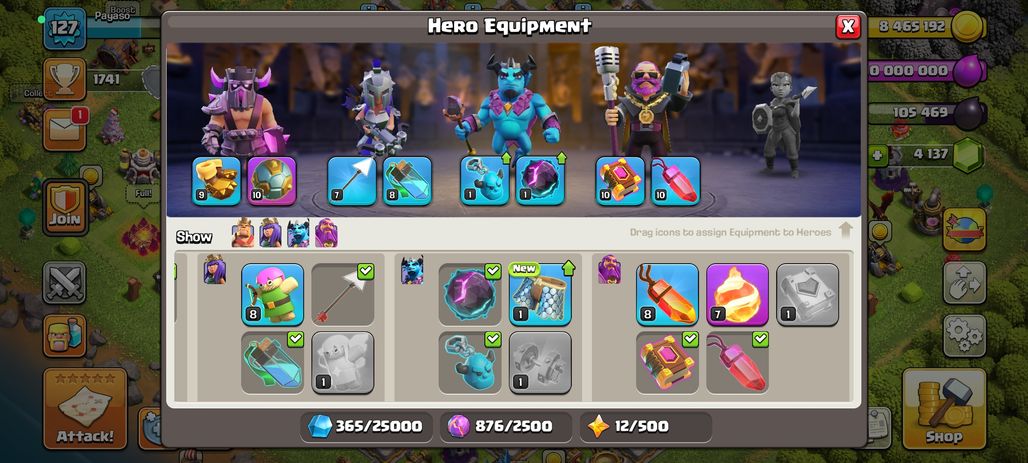Image resolution: width=1028 pixels, height=463 pixels.
Task: Choose the Healer Puppet level 8 icon
Action: 273,294
